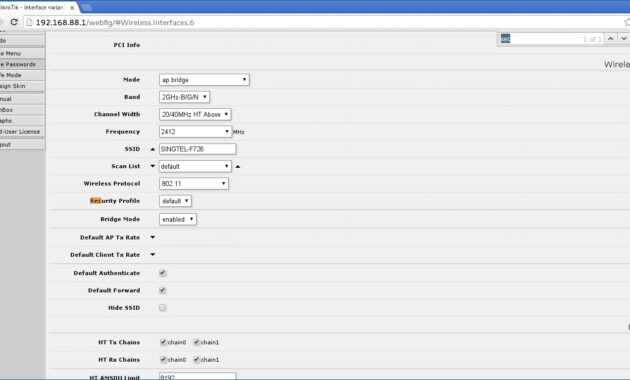Toggle HT Tx Chains chain1 checkbox
630x380 pixels.
click(196, 342)
